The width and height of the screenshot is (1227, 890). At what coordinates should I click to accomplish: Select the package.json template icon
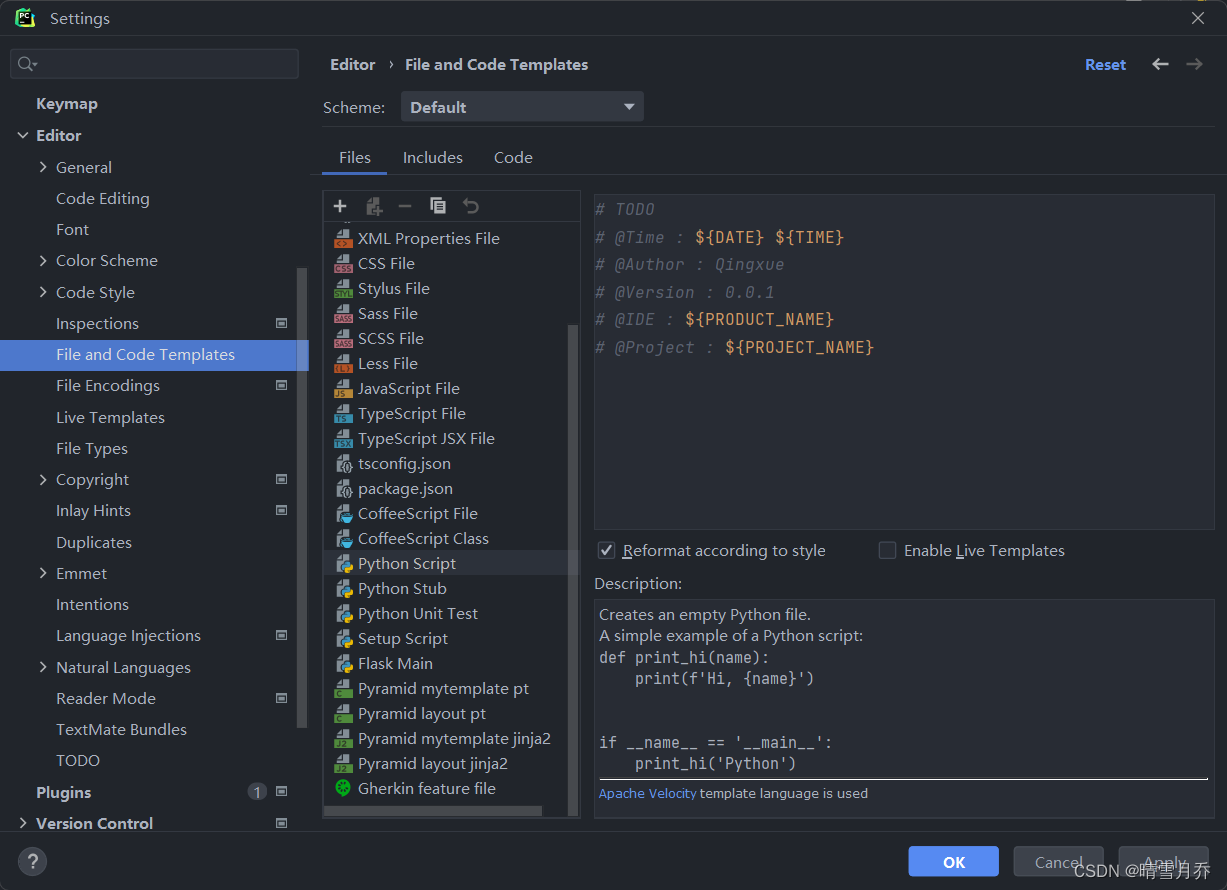343,488
